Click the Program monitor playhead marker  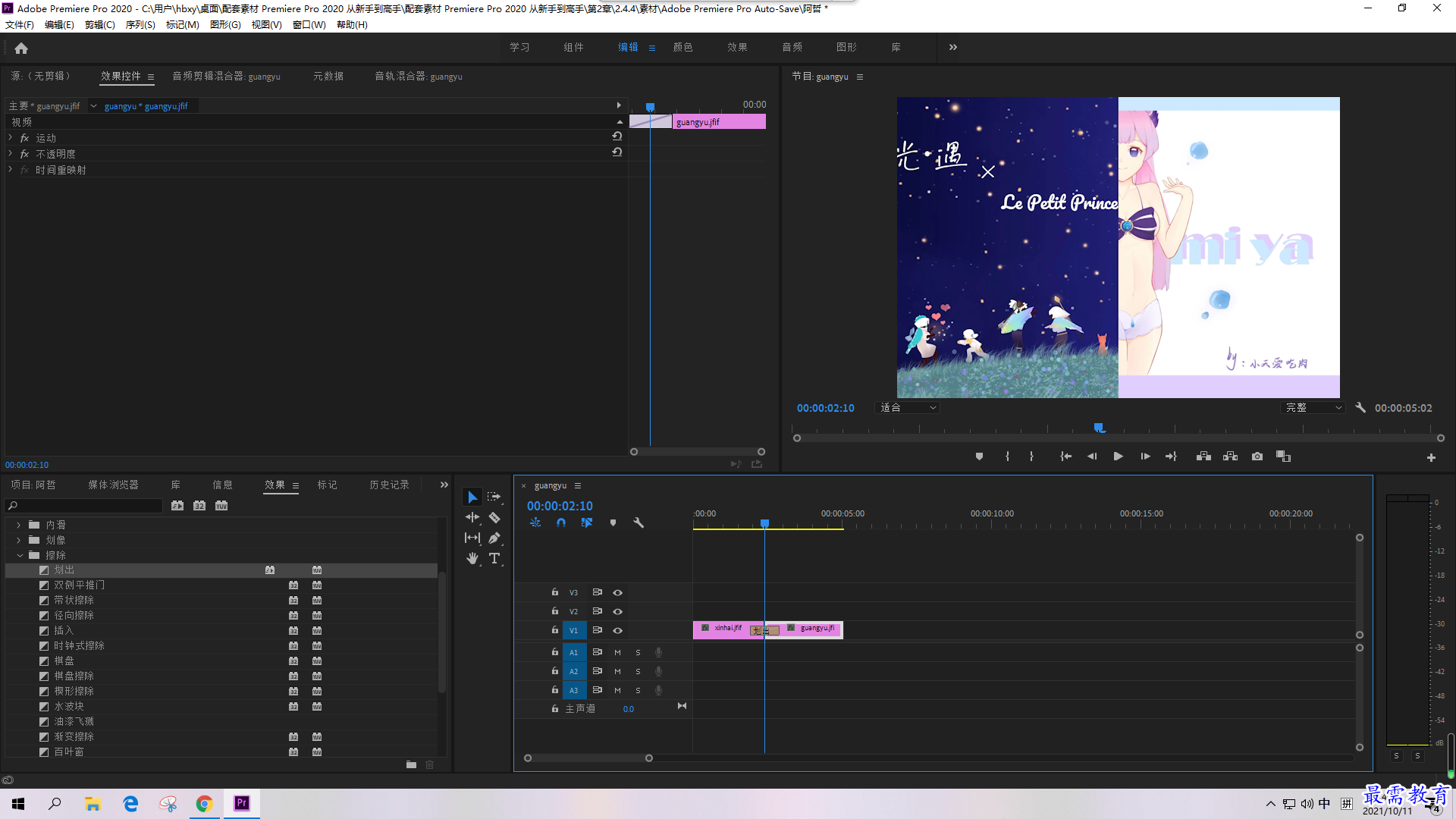tap(1099, 428)
